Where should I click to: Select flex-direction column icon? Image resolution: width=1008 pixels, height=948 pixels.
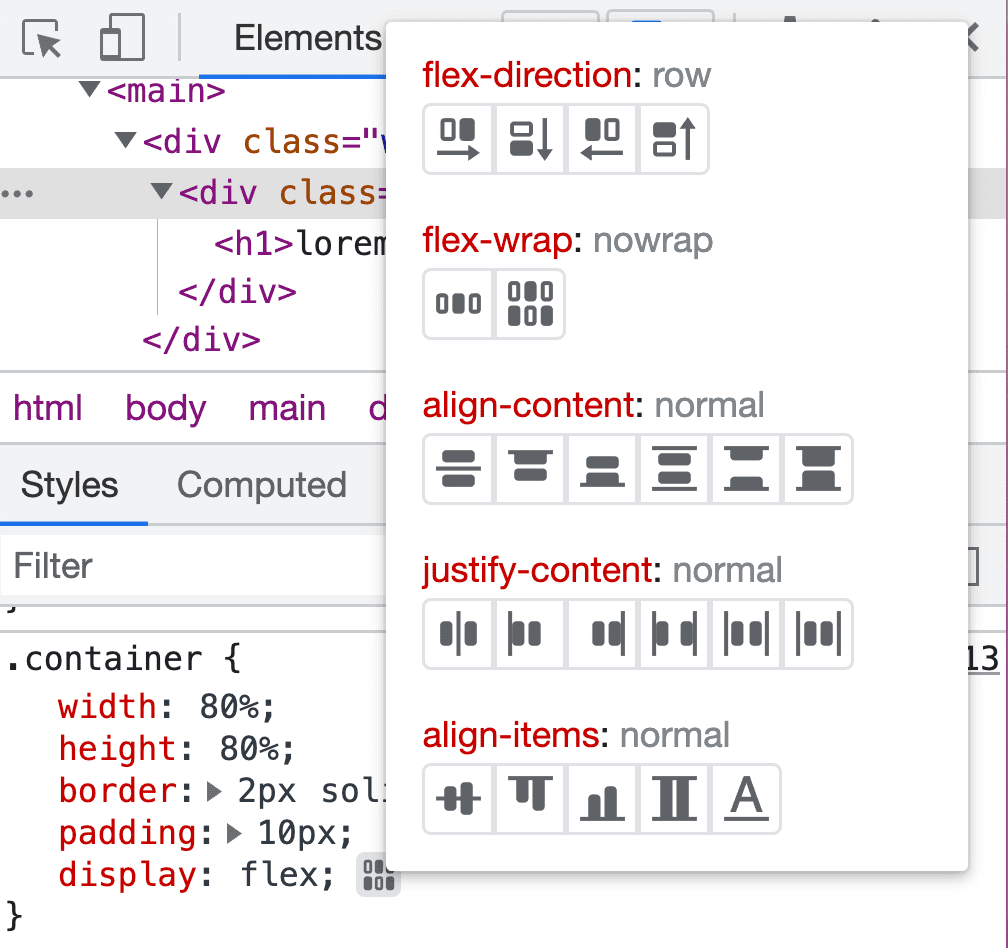[530, 139]
